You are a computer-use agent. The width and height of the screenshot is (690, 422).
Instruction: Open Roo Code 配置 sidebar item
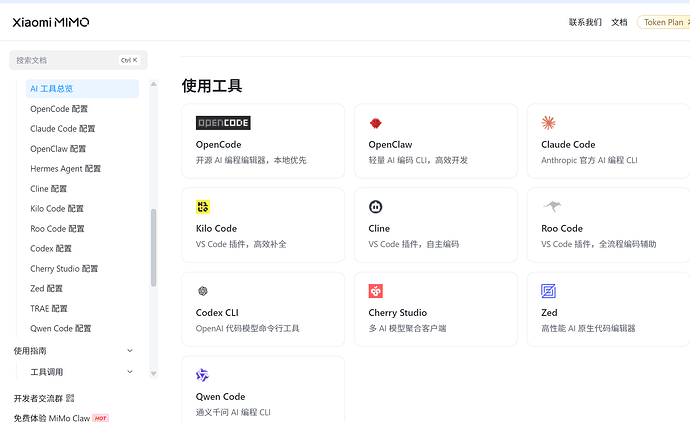(57, 228)
